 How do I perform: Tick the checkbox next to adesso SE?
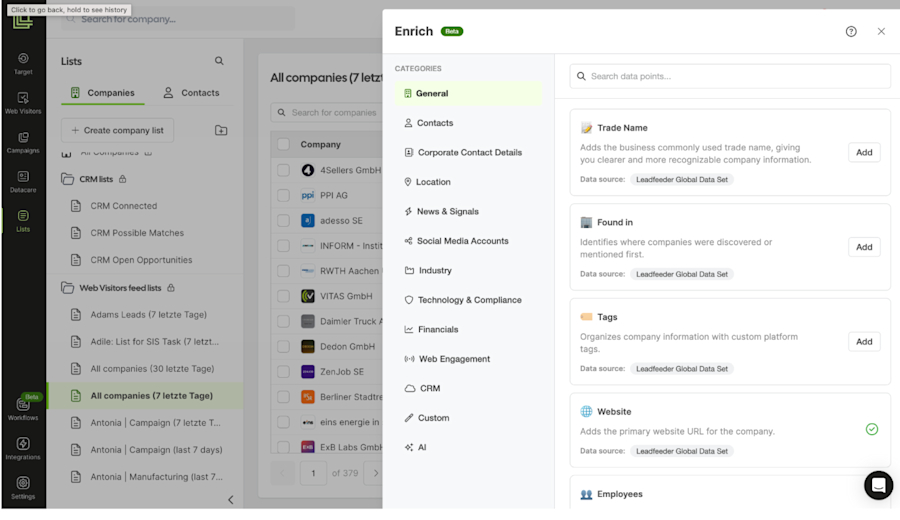[x=283, y=220]
